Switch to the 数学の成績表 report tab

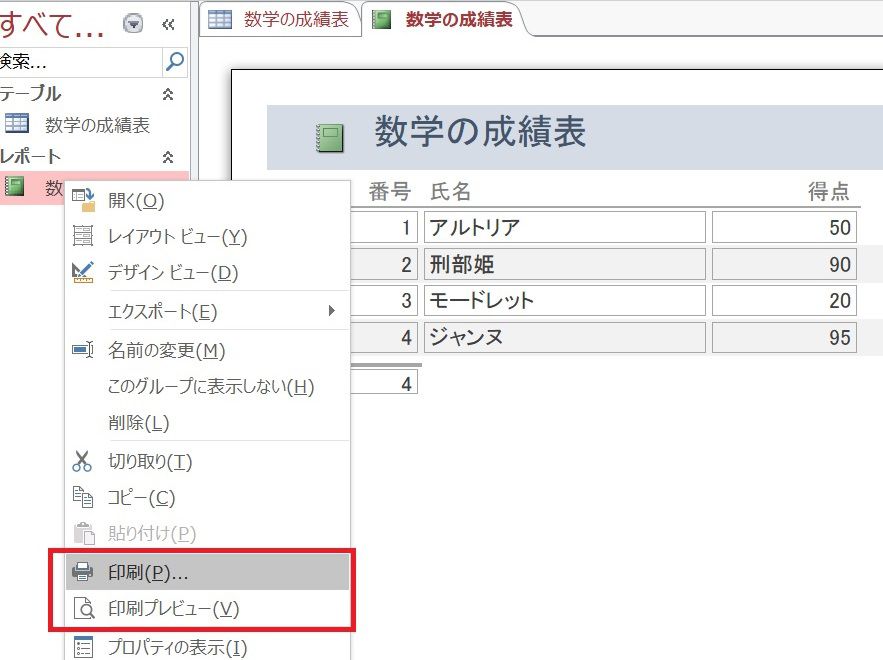445,20
